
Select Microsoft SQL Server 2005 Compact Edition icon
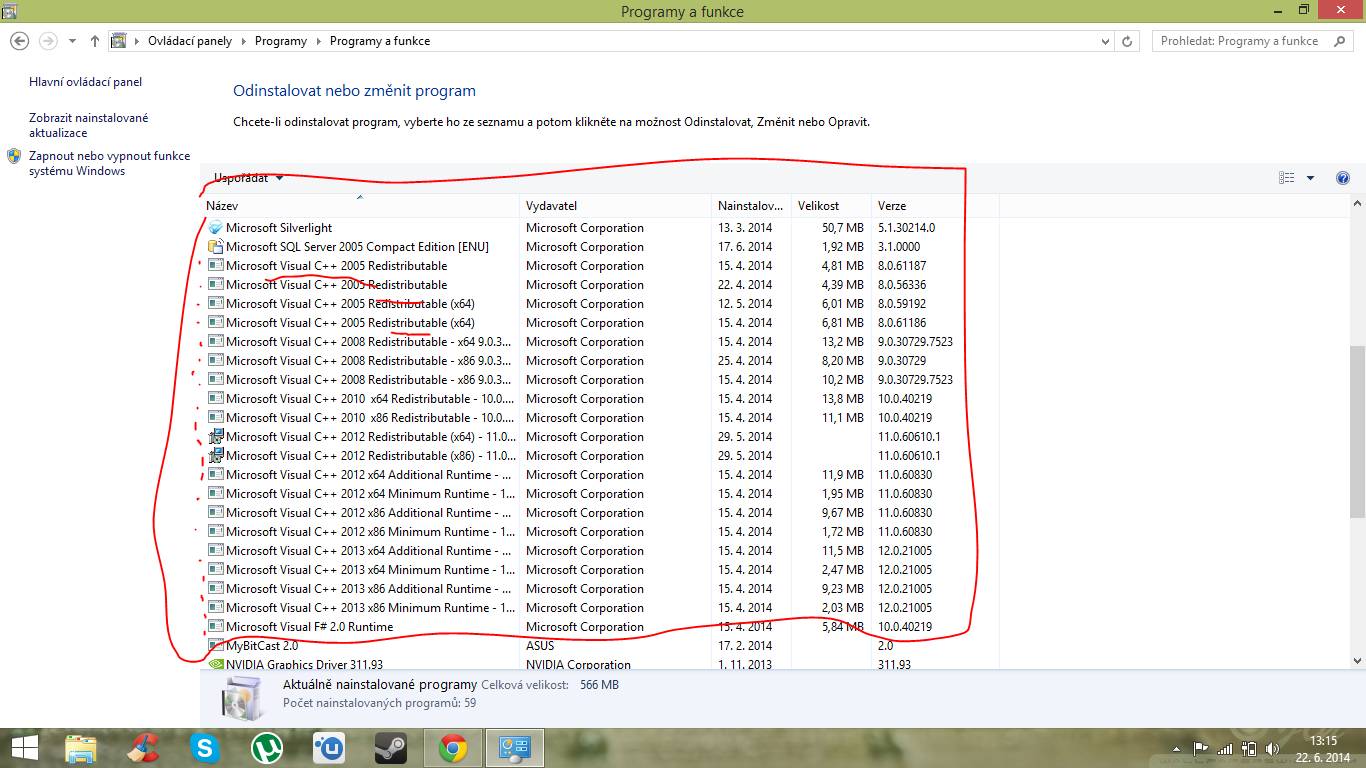pos(215,247)
